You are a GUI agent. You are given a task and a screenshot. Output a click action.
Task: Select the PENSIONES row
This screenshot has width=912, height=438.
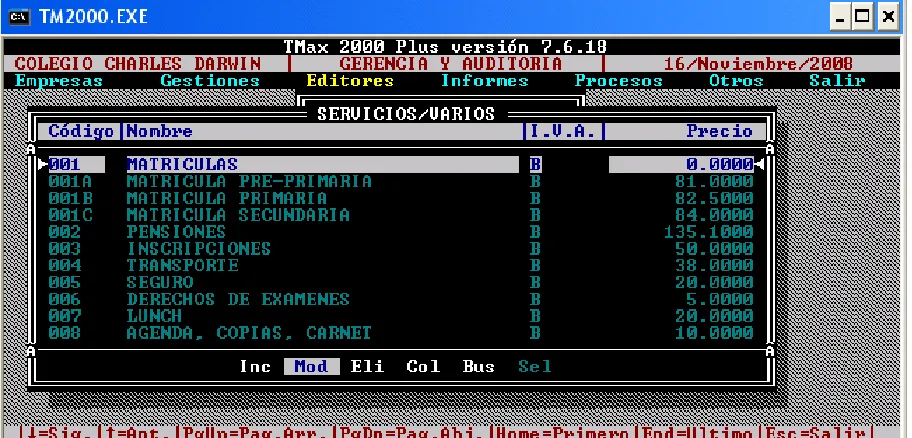click(x=401, y=232)
